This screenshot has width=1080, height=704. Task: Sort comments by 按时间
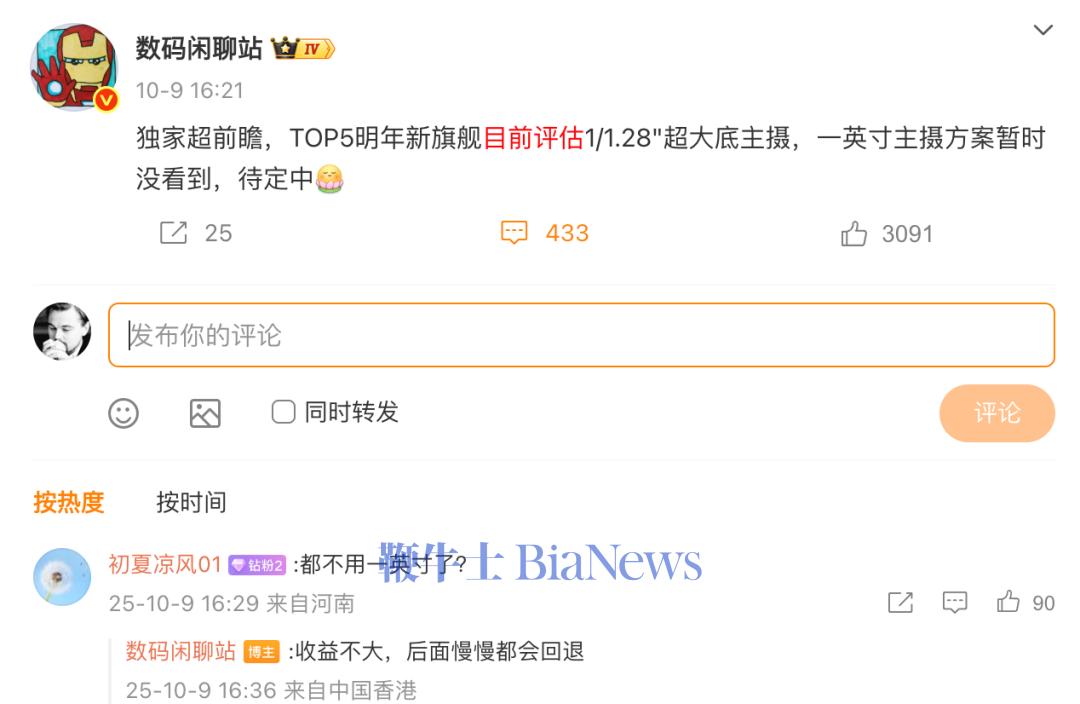click(191, 502)
